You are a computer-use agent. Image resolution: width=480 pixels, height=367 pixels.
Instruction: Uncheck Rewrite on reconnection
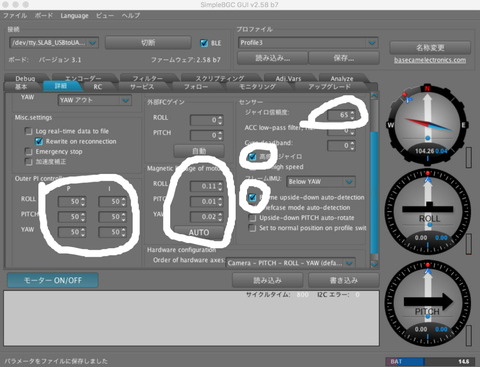(39, 141)
